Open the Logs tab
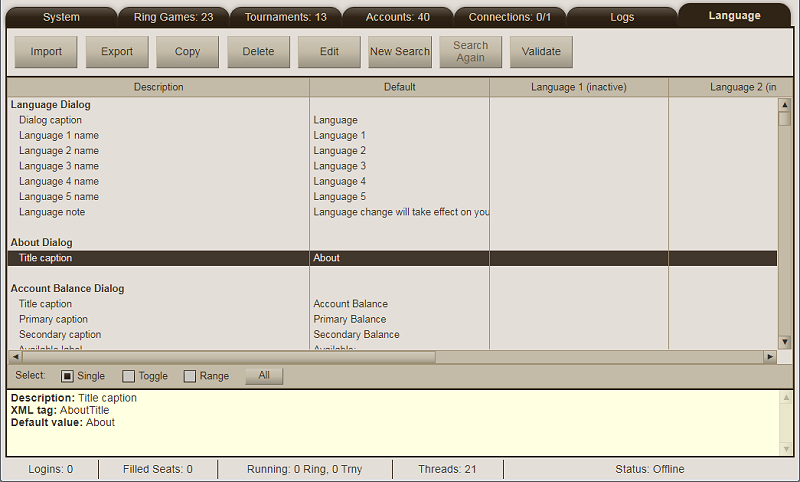The image size is (800, 482). coord(622,17)
